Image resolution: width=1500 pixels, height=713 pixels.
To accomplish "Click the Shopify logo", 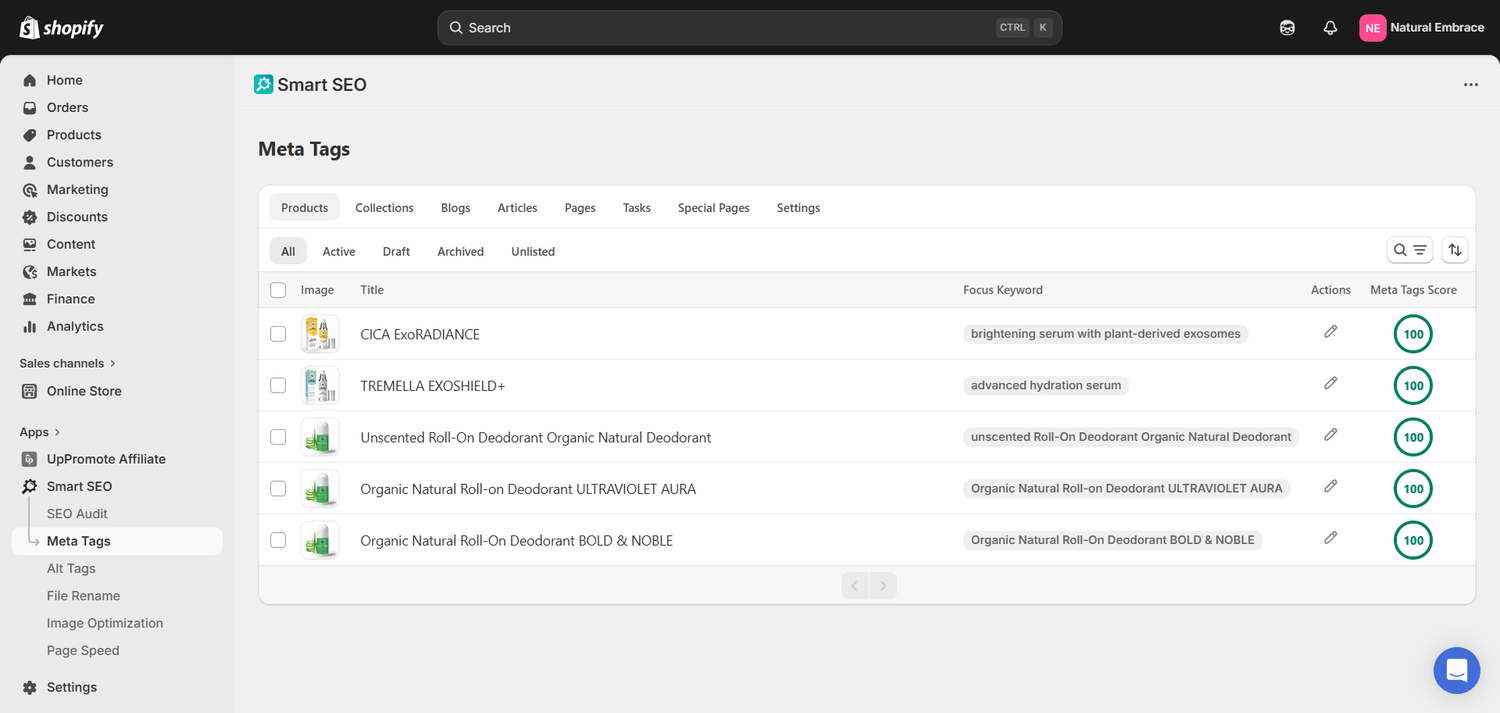I will click(x=61, y=28).
